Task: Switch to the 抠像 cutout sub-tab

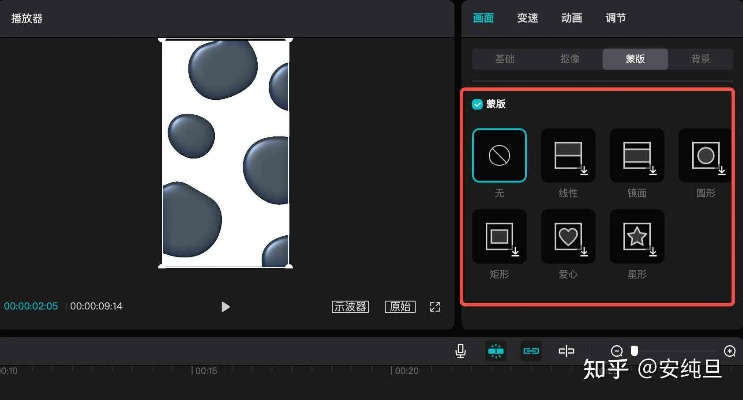Action: pyautogui.click(x=570, y=59)
